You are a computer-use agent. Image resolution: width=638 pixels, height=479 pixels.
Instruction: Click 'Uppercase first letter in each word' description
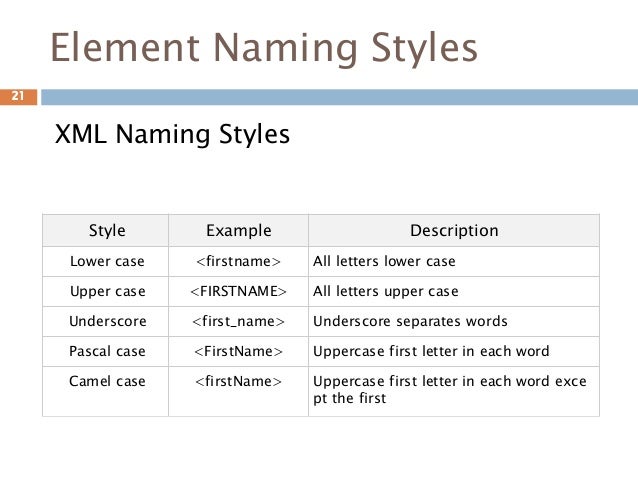click(x=431, y=351)
